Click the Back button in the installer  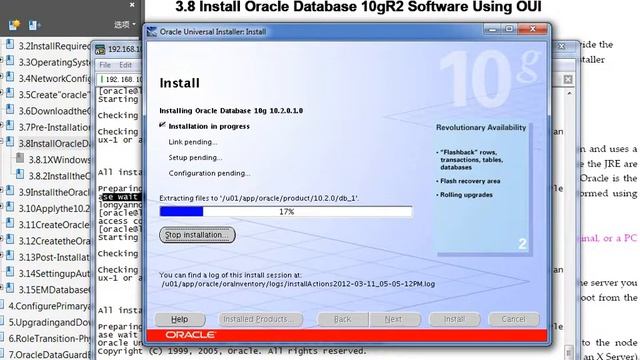click(342, 319)
